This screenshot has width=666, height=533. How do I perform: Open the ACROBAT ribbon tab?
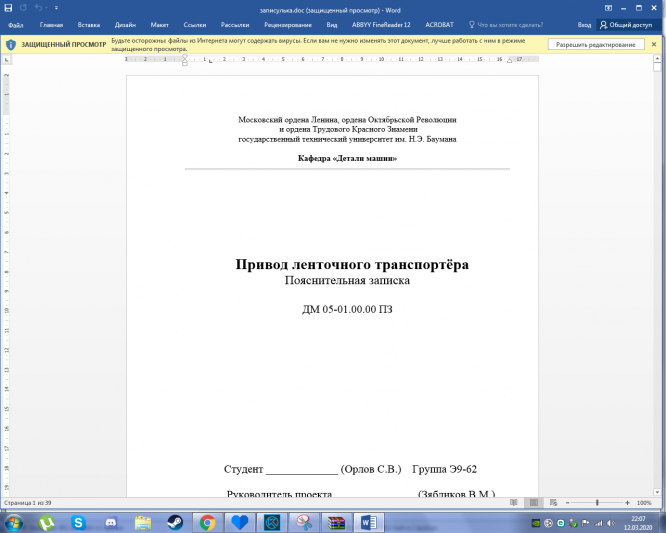click(x=440, y=25)
